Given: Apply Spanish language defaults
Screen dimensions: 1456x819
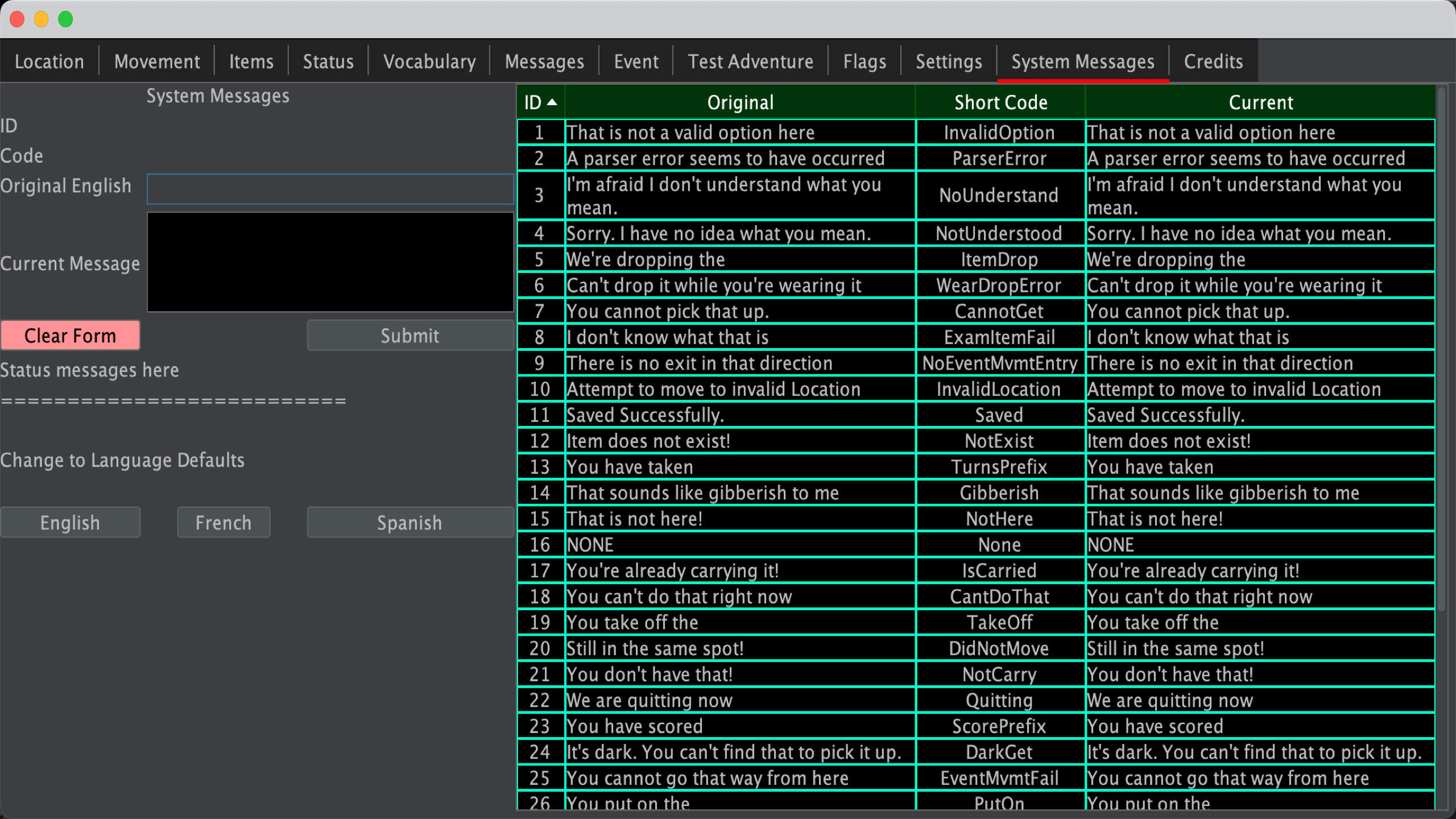Looking at the screenshot, I should [410, 522].
